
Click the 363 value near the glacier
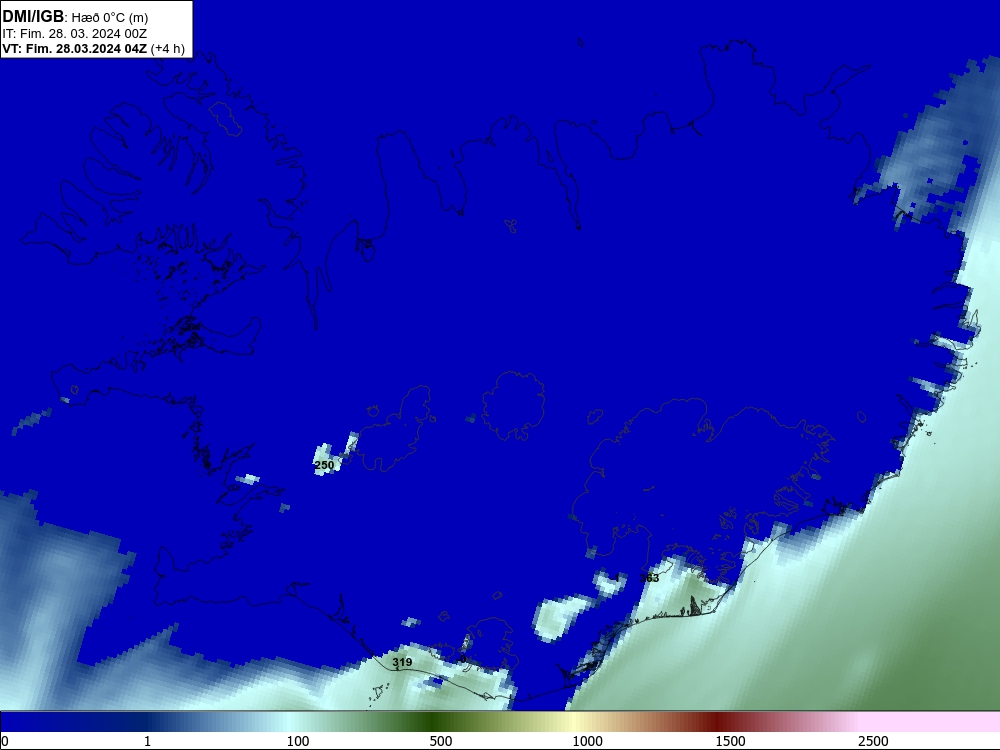click(x=649, y=578)
